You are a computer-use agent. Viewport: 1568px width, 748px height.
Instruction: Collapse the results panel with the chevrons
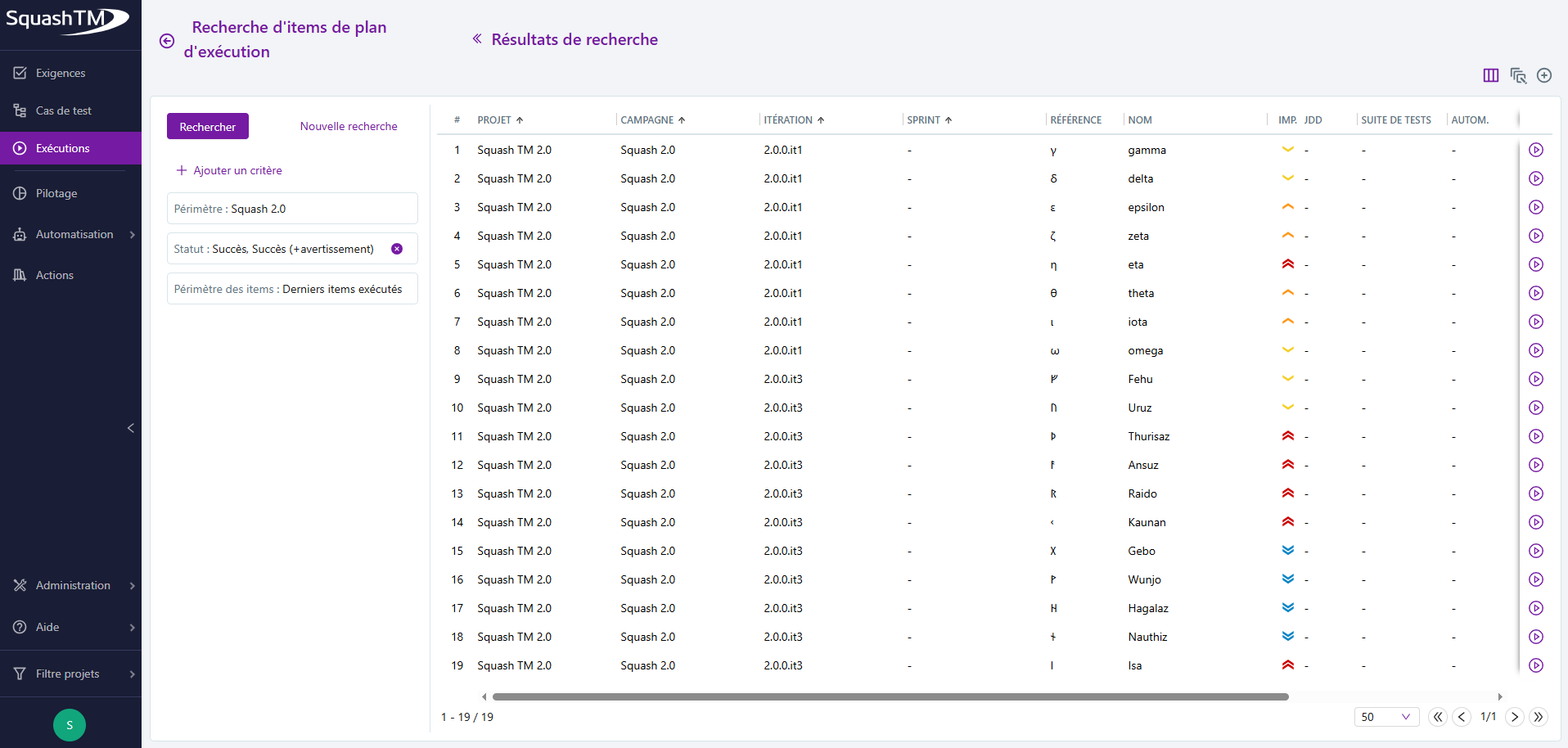pyautogui.click(x=477, y=38)
